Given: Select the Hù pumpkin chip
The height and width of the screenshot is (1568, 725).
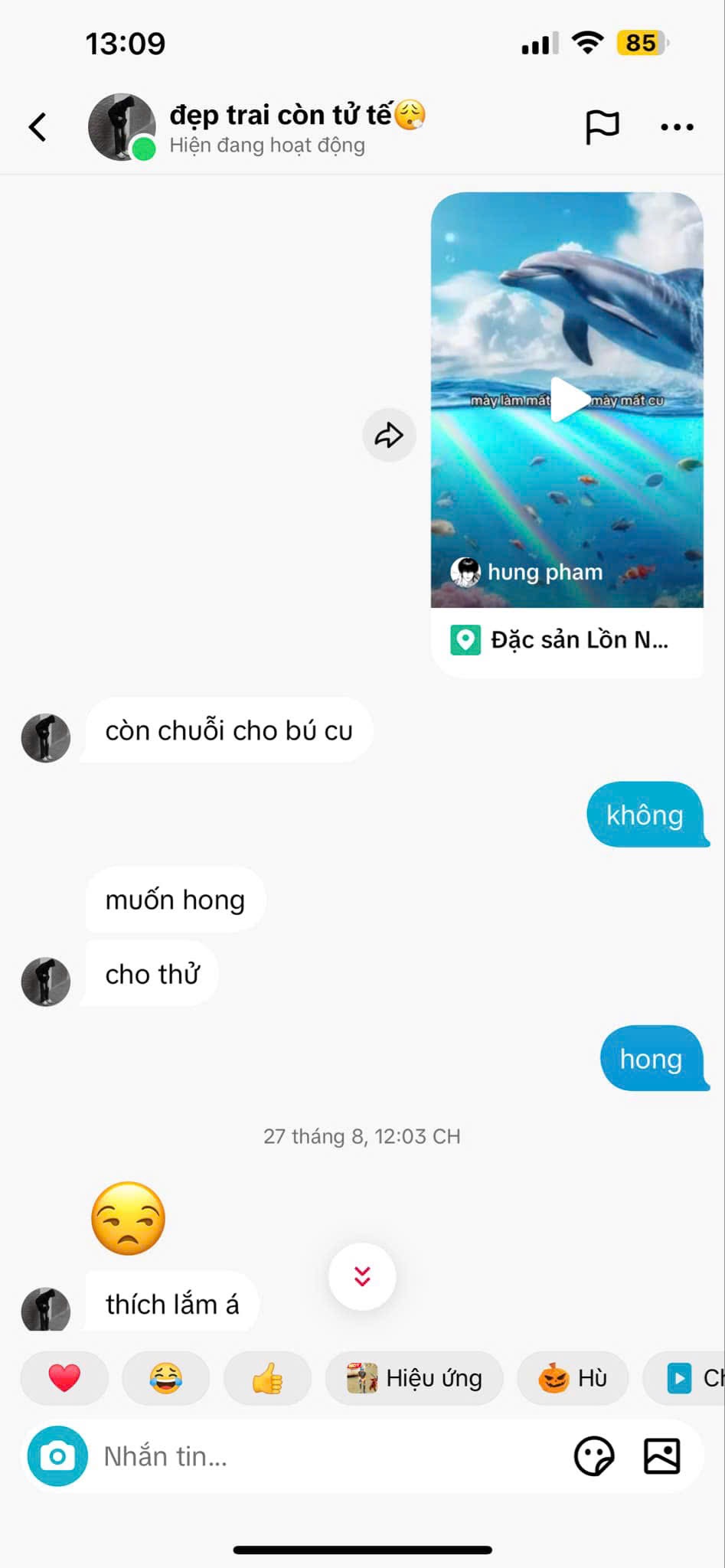Looking at the screenshot, I should (573, 1378).
